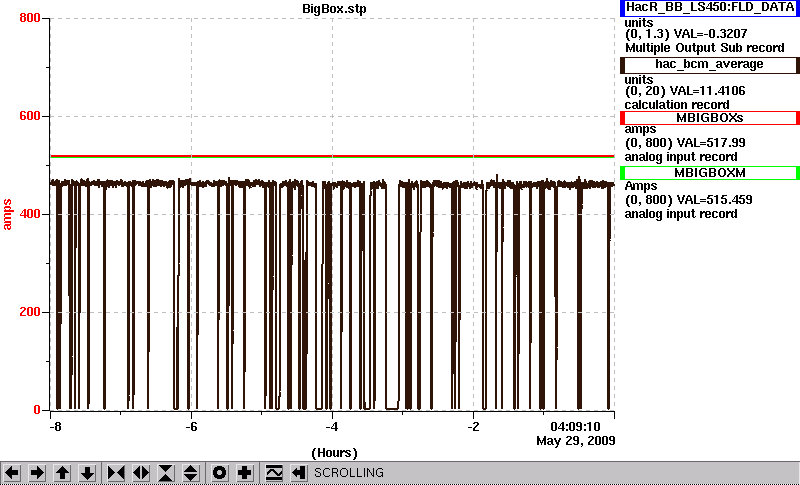
Task: Click the VAL=11.4106 reading for hac_bcm_average
Action: tap(710, 91)
